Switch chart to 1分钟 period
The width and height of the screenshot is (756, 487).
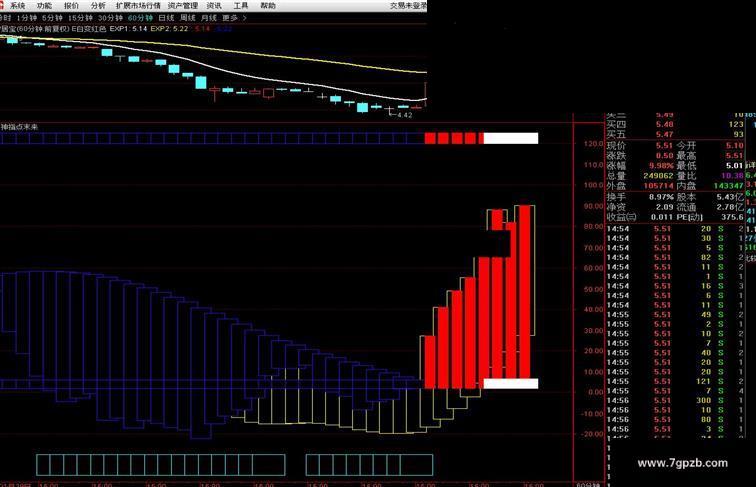(x=27, y=18)
